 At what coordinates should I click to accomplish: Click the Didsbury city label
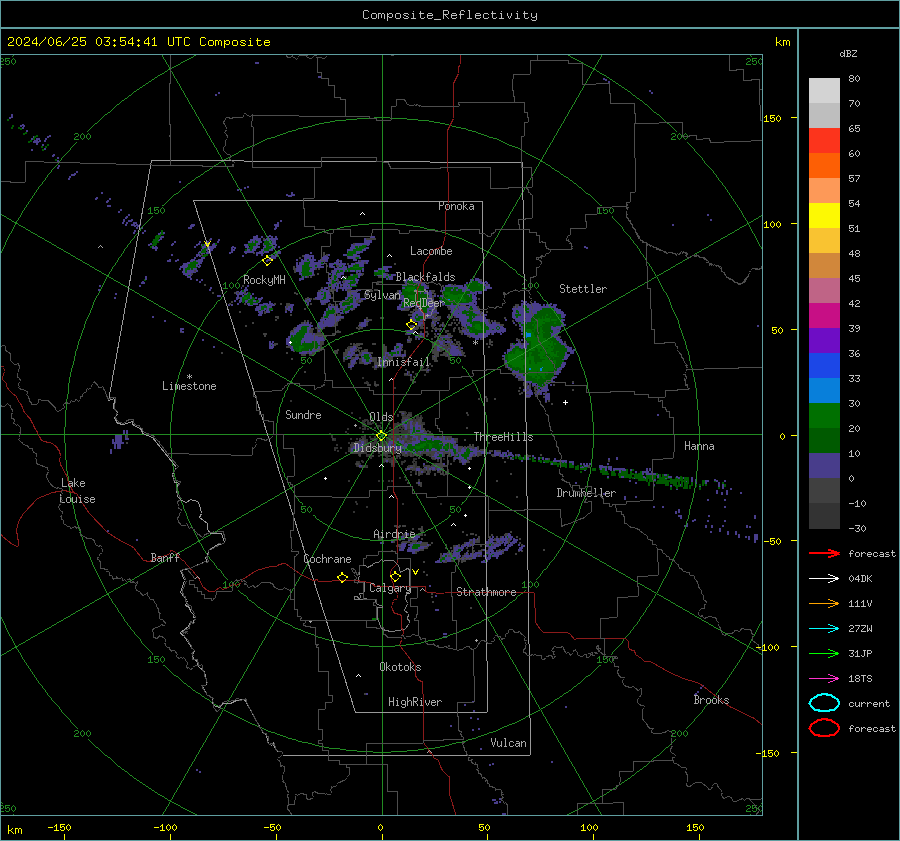377,448
